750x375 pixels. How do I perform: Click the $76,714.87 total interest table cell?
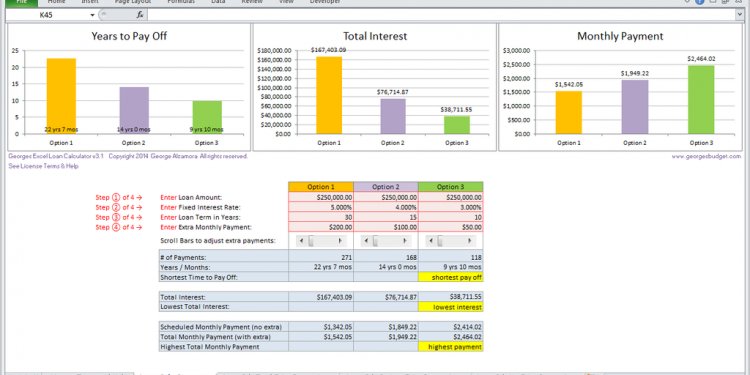tap(386, 297)
